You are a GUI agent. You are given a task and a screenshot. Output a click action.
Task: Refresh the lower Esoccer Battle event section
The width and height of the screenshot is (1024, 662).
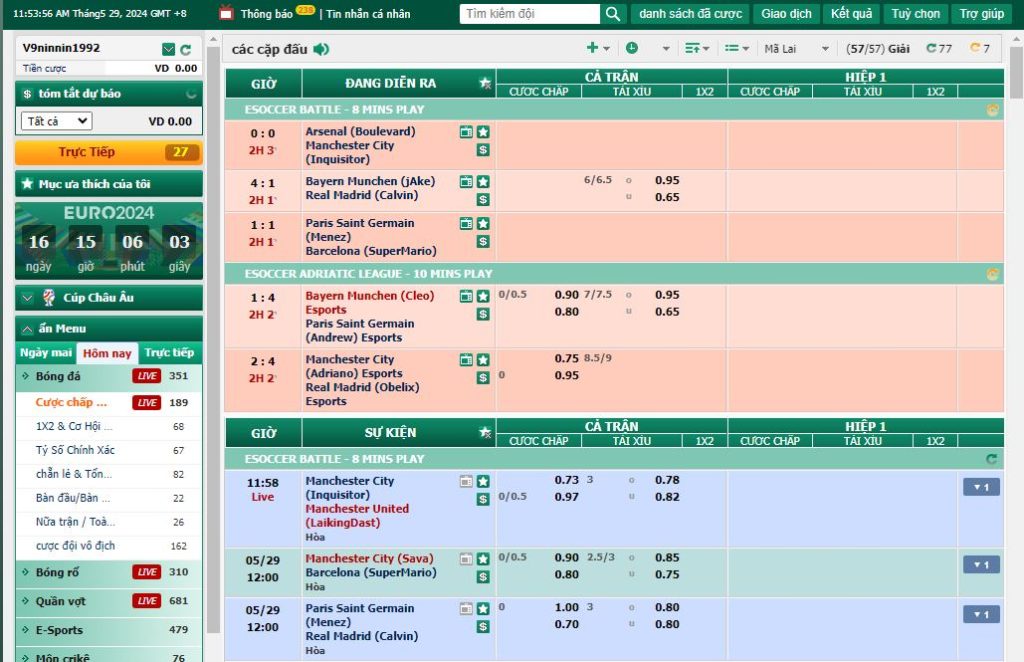[991, 460]
